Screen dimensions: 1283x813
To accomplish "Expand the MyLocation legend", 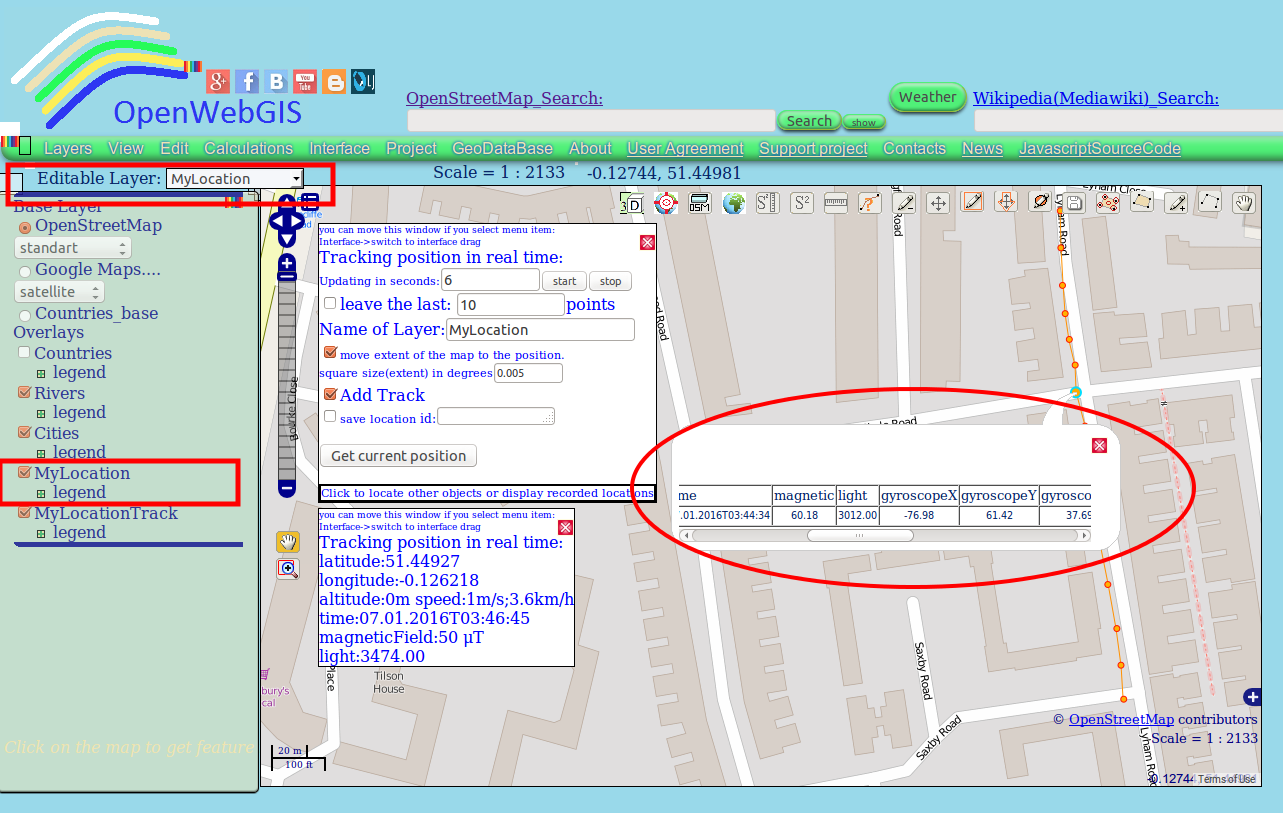I will tap(41, 493).
